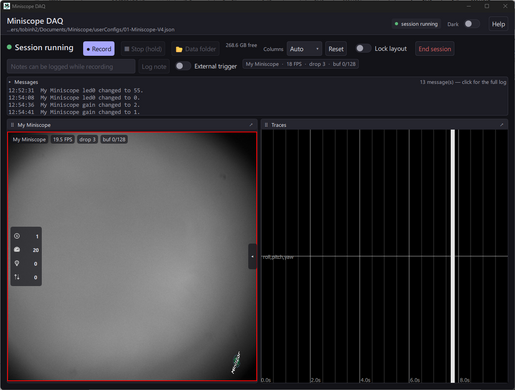Expand the Traces panel with arrow icon

point(501,125)
